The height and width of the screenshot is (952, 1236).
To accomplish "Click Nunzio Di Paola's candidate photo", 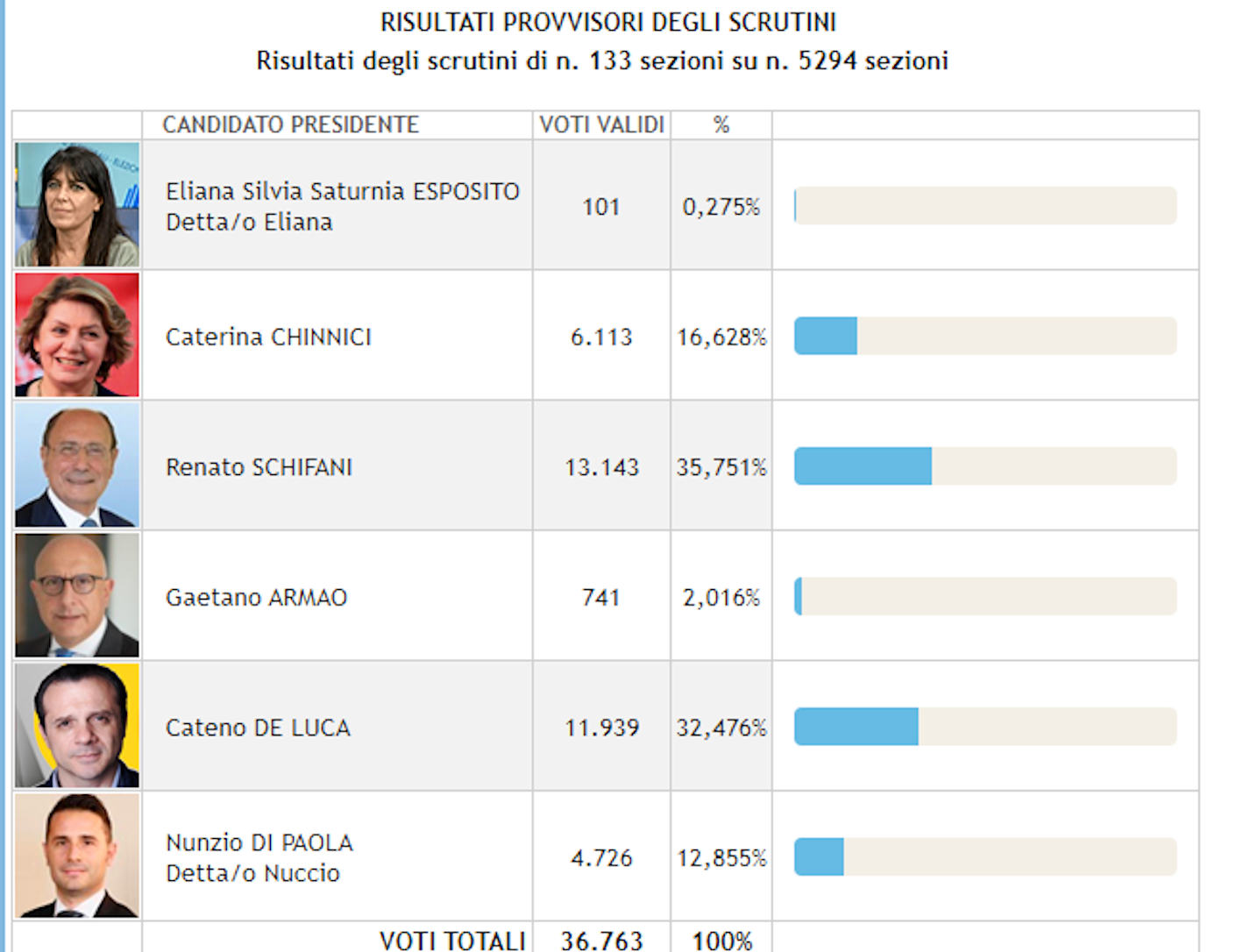I will coord(77,856).
